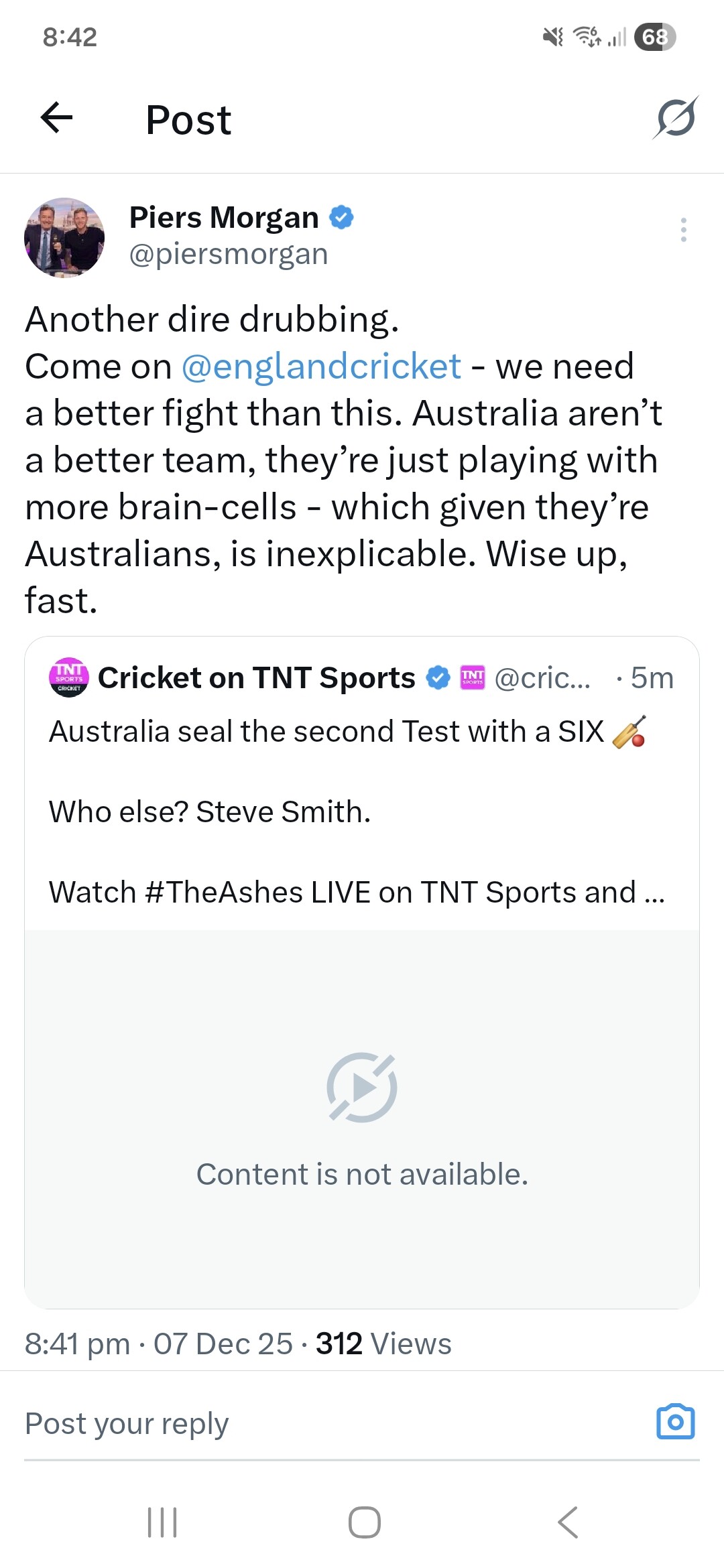The width and height of the screenshot is (724, 1568).
Task: Open the quoted post text about Steve Smith
Action: 210,811
